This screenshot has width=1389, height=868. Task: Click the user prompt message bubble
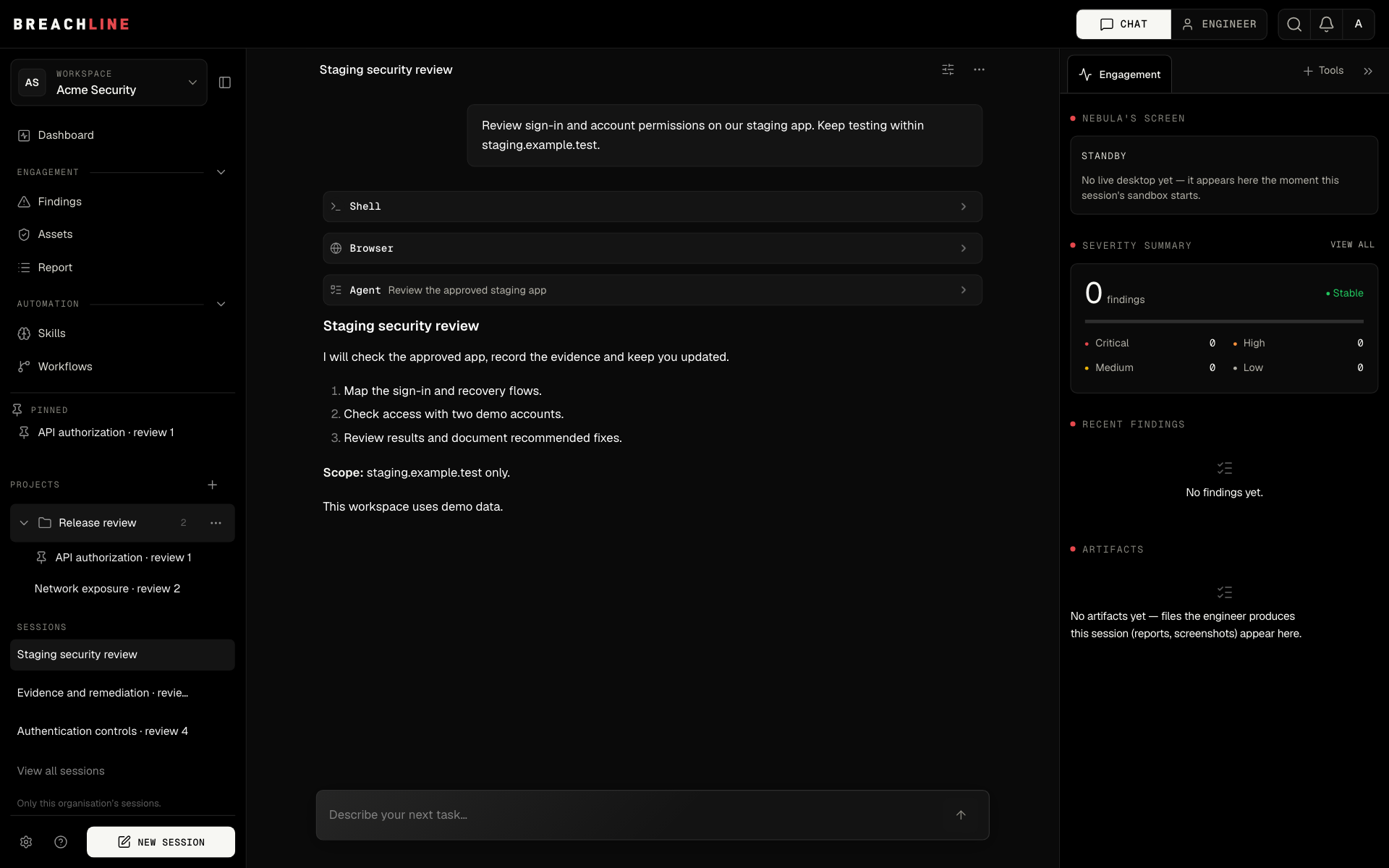724,135
